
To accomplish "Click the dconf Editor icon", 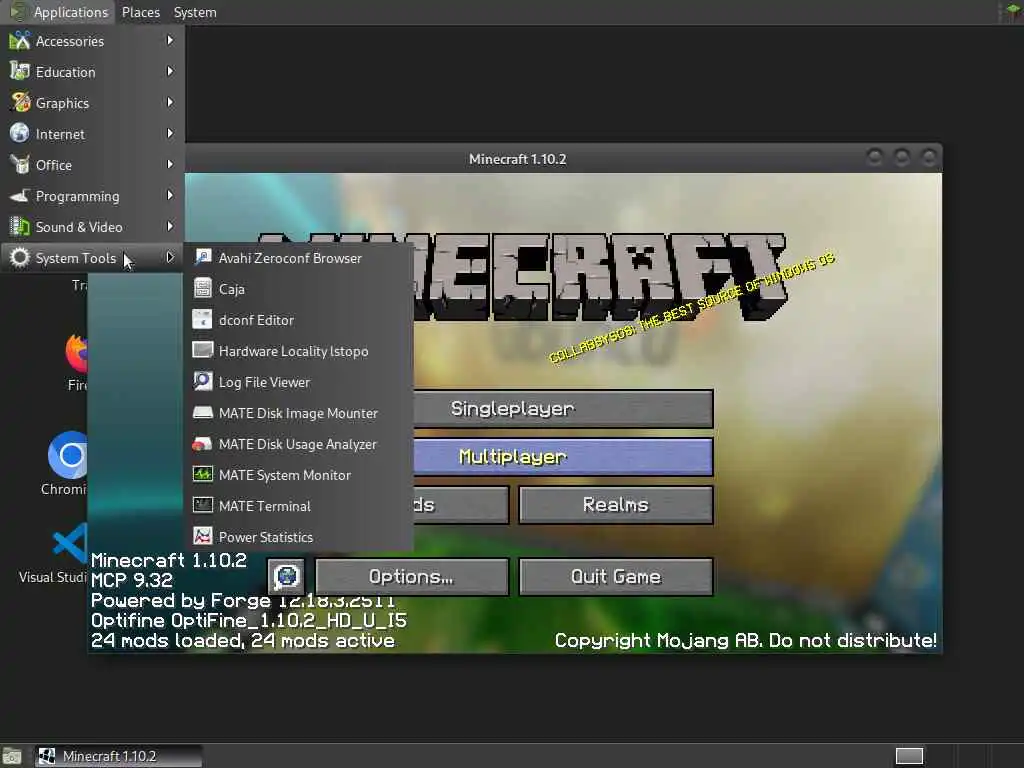I will point(203,319).
